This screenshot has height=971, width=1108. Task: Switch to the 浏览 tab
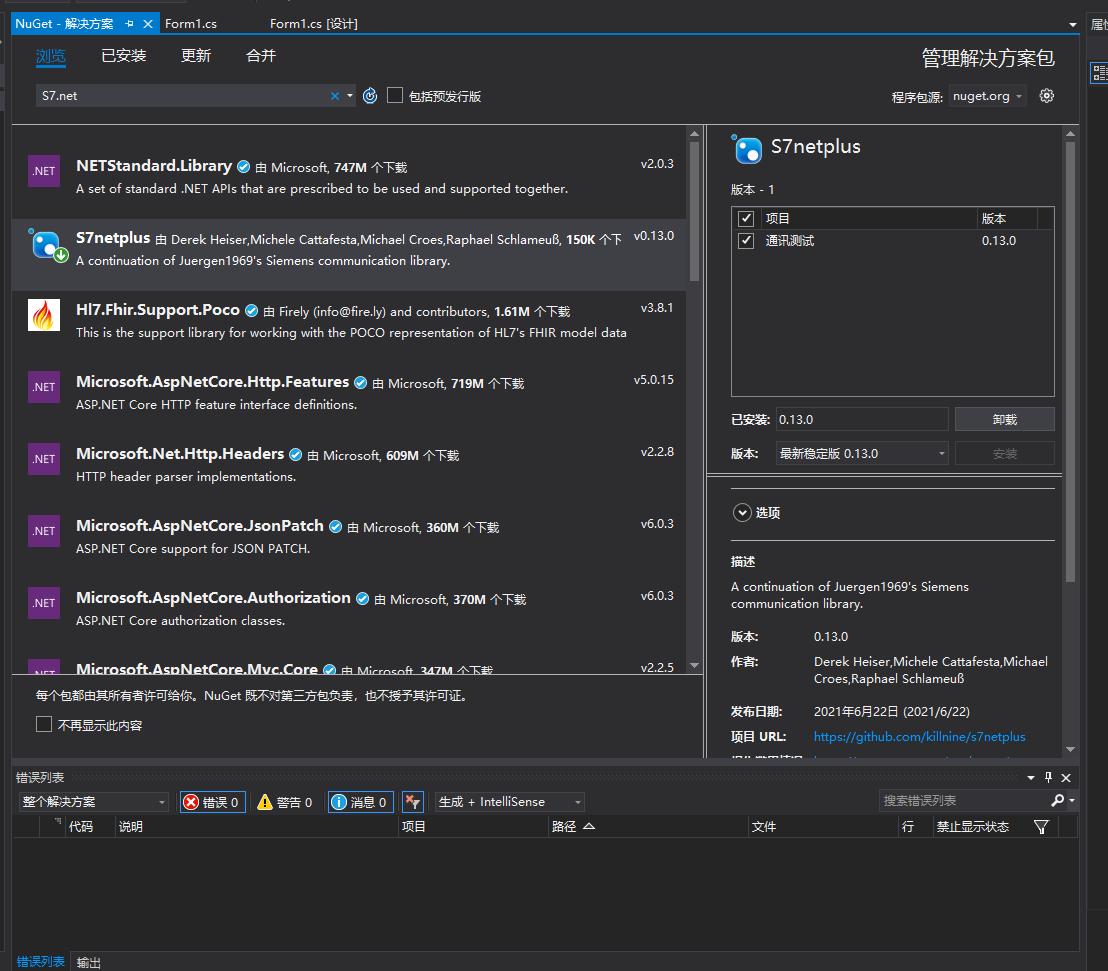[x=51, y=56]
